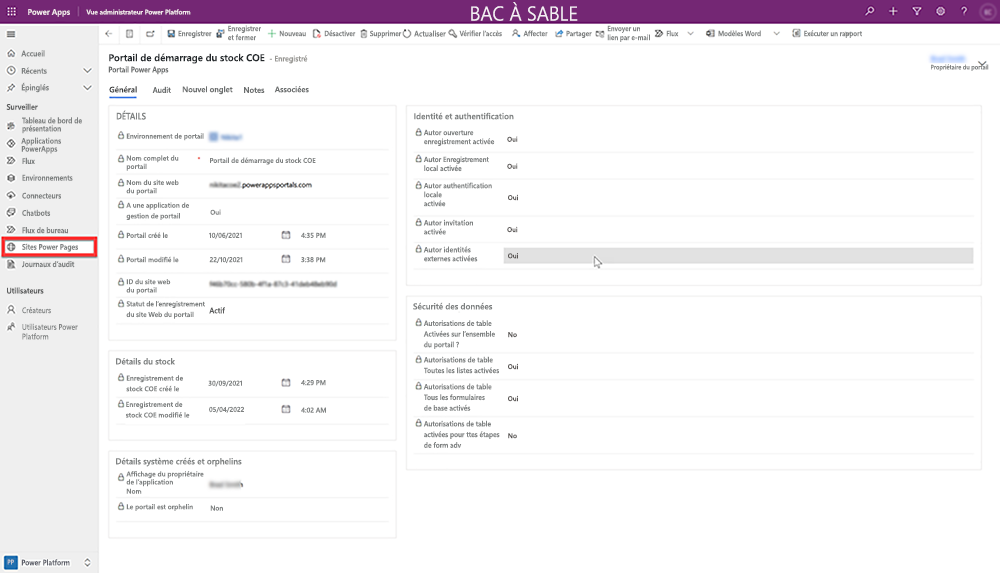The image size is (1000, 573).
Task: Open Utilisateurs Power Platform in sidebar
Action: (49, 332)
